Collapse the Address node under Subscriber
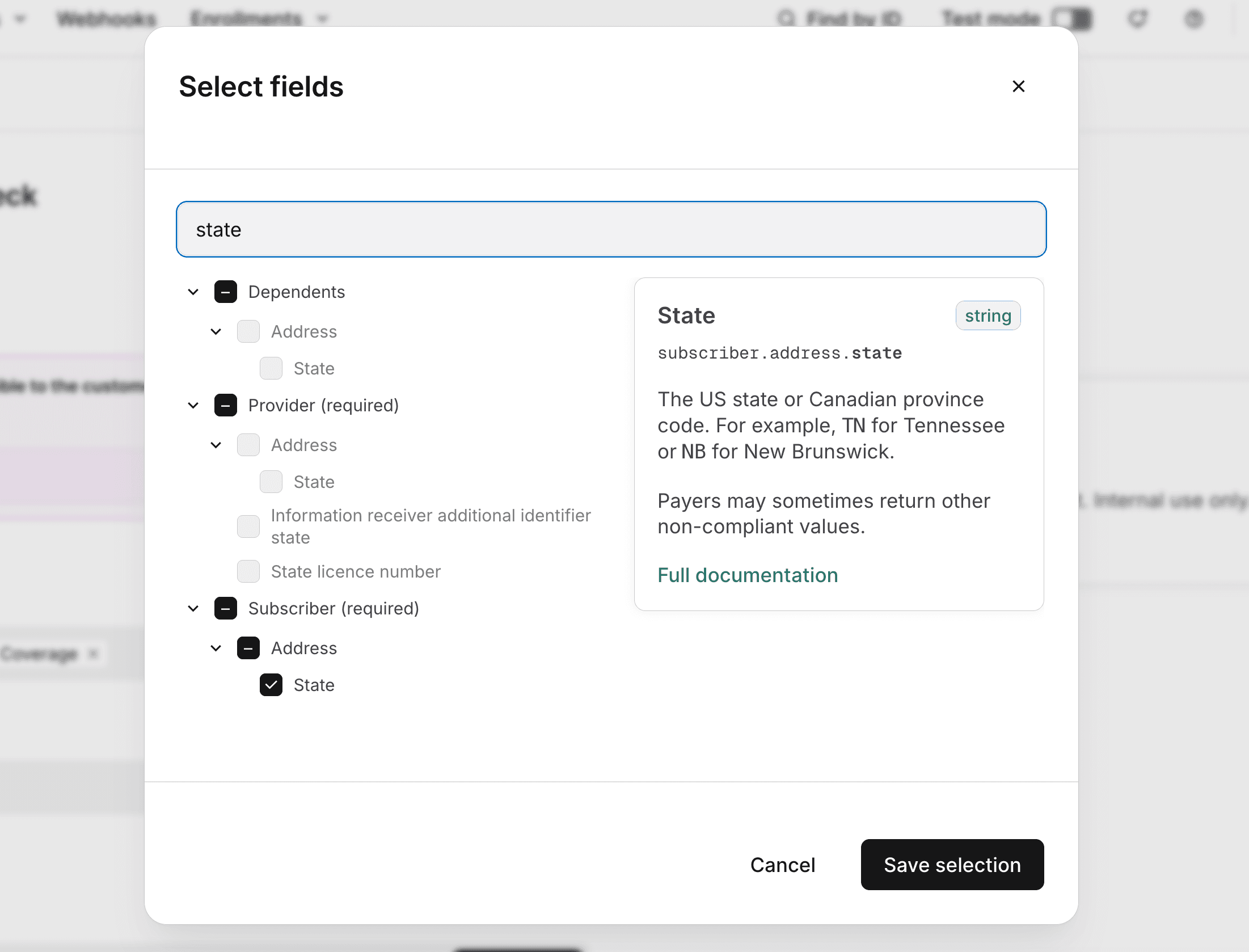Image resolution: width=1249 pixels, height=952 pixels. 216,648
